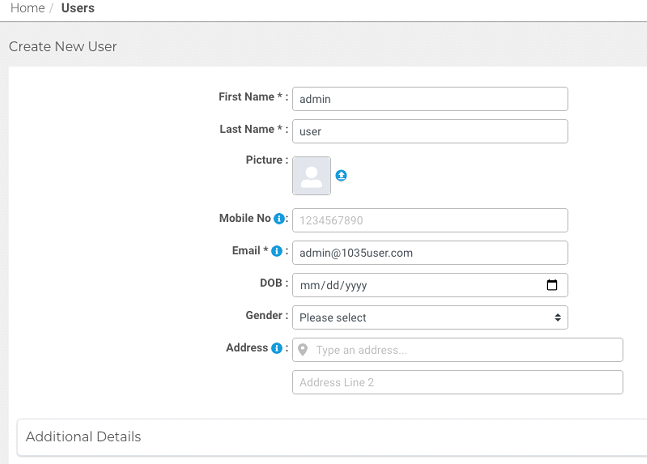
Task: Click into the Mobile No field
Action: (430, 220)
